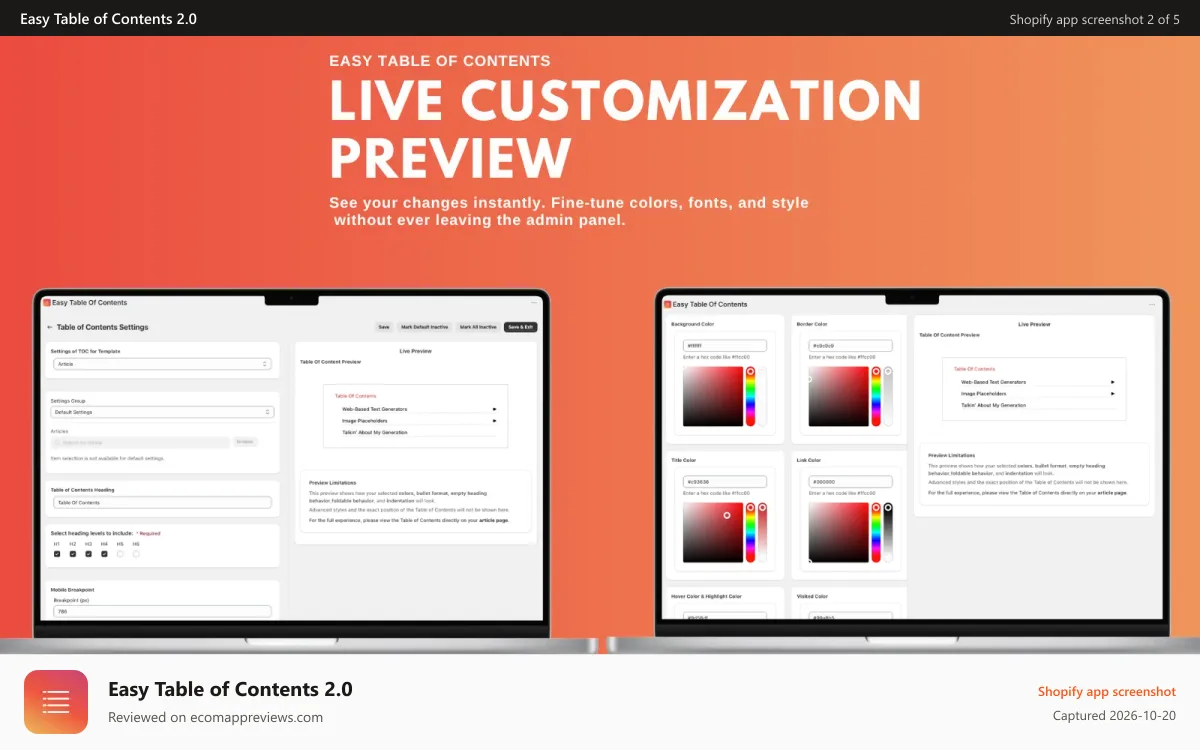Click the orange Shopify app screenshot text in the footer
Image resolution: width=1200 pixels, height=750 pixels.
point(1106,692)
